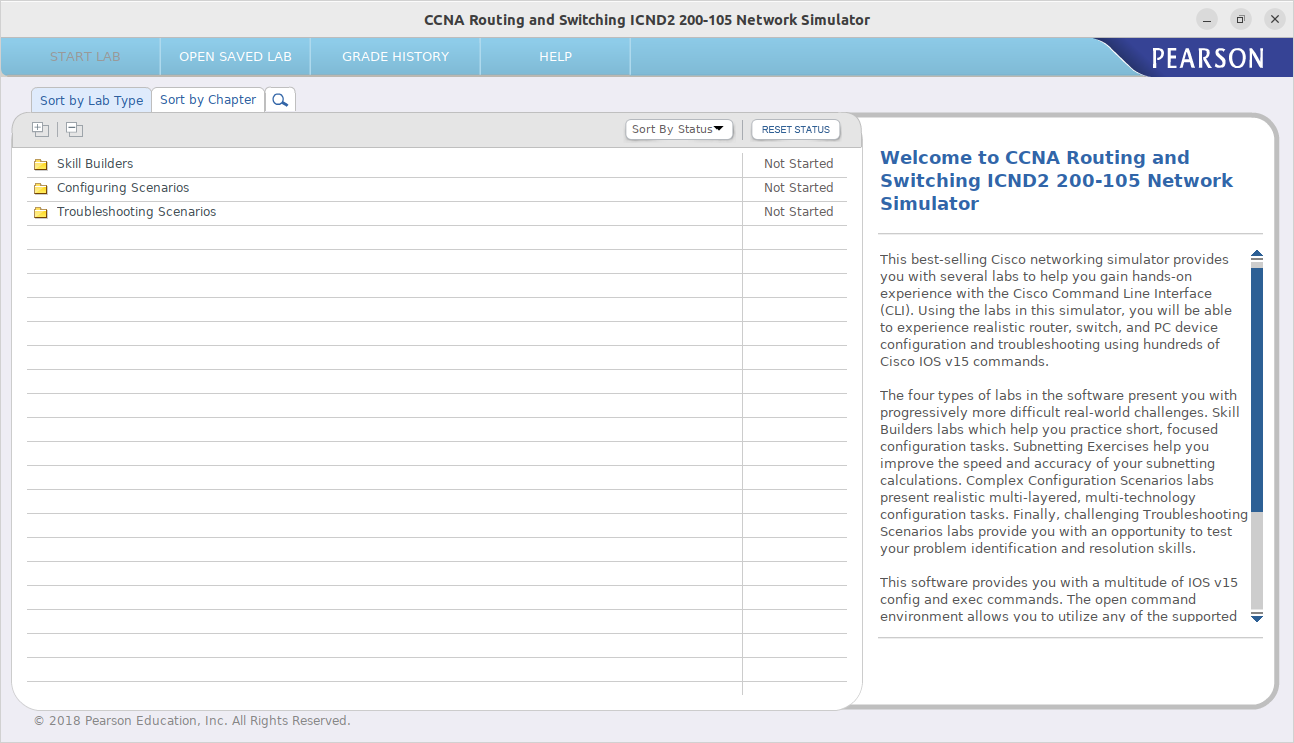Switch to Sort by Lab Type tab
The image size is (1294, 743).
[x=92, y=100]
